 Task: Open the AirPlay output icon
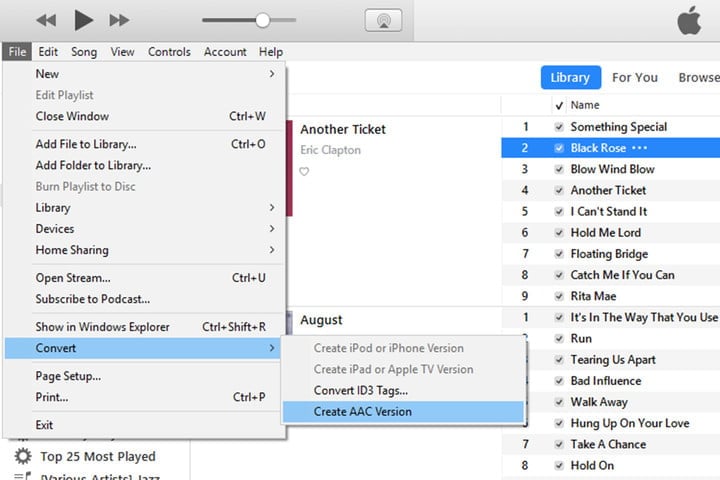(x=383, y=20)
